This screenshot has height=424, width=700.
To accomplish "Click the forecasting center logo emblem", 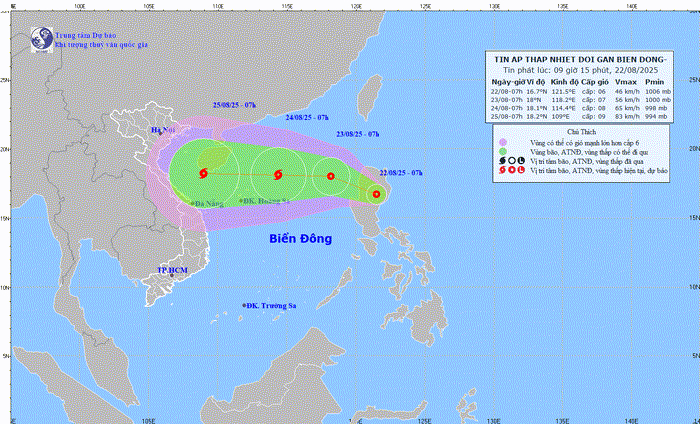I will (x=42, y=39).
